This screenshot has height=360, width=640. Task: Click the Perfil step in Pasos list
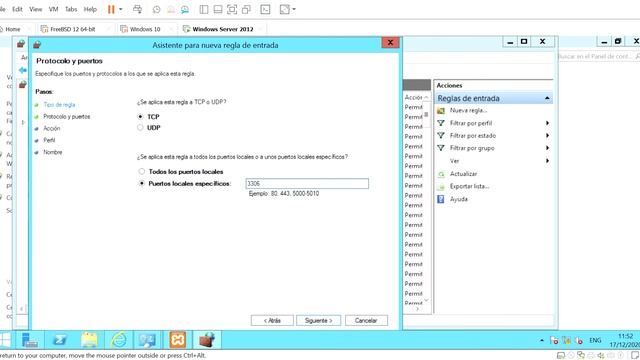click(x=49, y=140)
